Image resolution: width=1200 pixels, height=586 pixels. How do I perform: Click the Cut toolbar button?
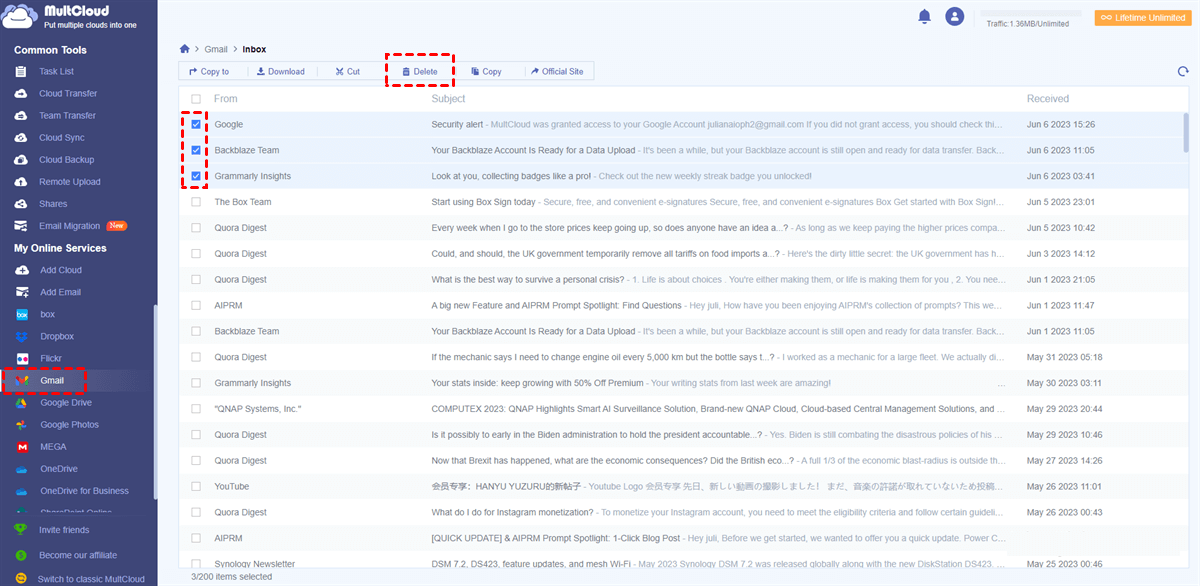(347, 71)
